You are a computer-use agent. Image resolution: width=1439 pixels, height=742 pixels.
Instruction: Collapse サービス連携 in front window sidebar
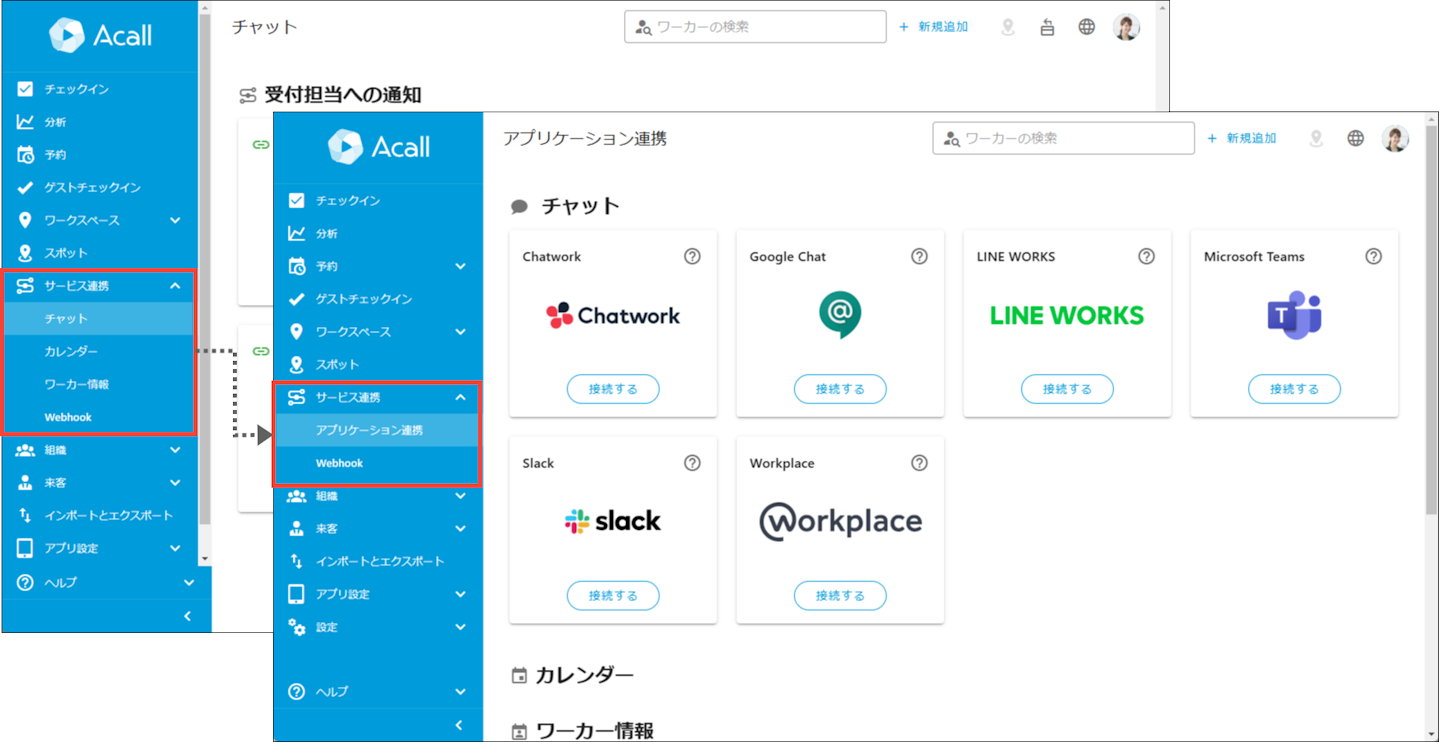[x=460, y=397]
